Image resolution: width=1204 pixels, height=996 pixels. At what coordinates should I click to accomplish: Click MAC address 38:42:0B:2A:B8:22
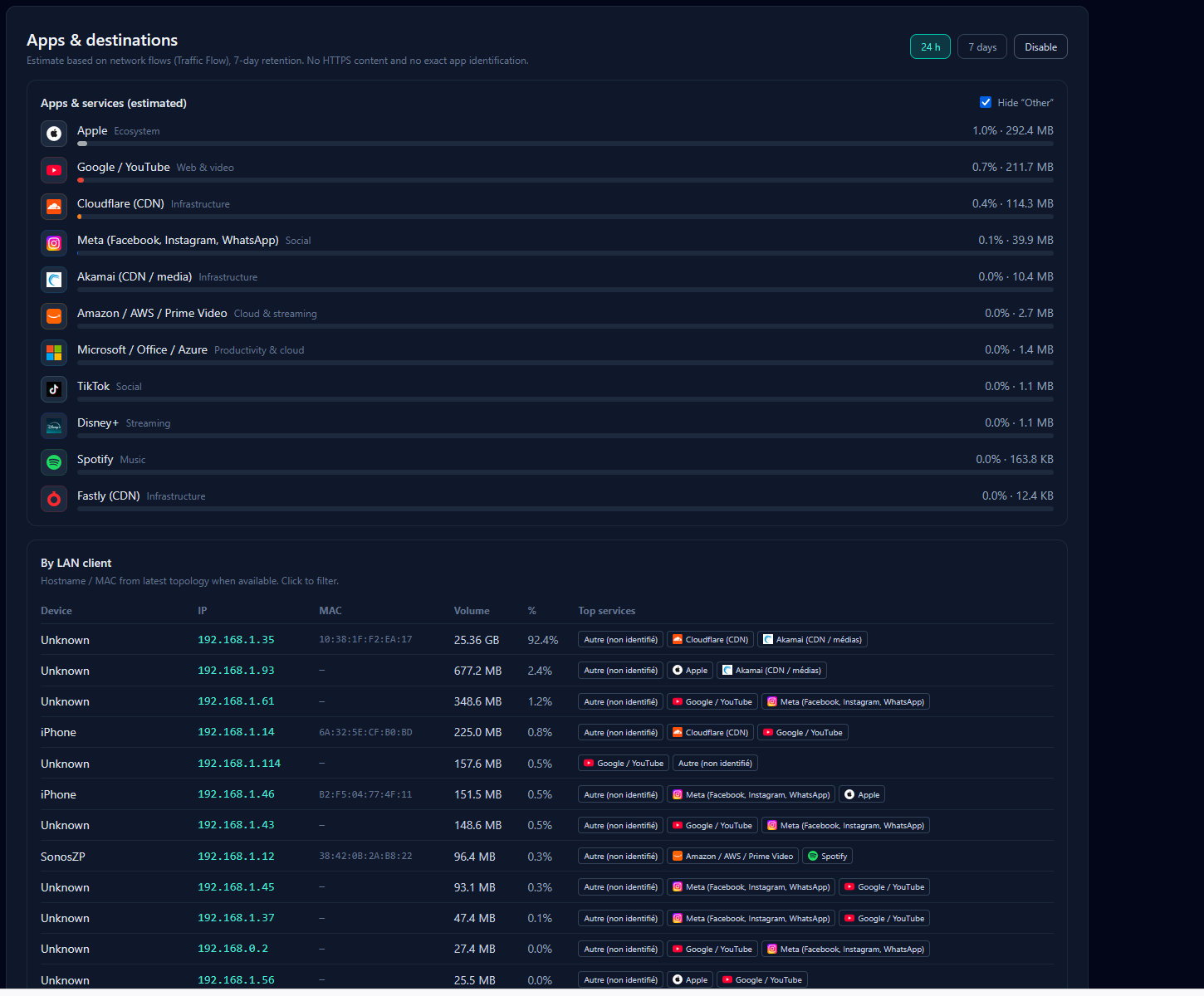point(365,857)
